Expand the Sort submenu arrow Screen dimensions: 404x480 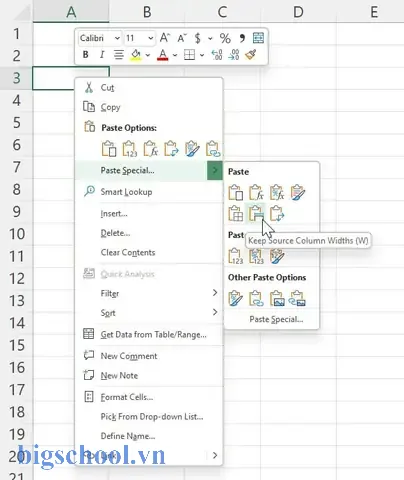click(x=215, y=312)
